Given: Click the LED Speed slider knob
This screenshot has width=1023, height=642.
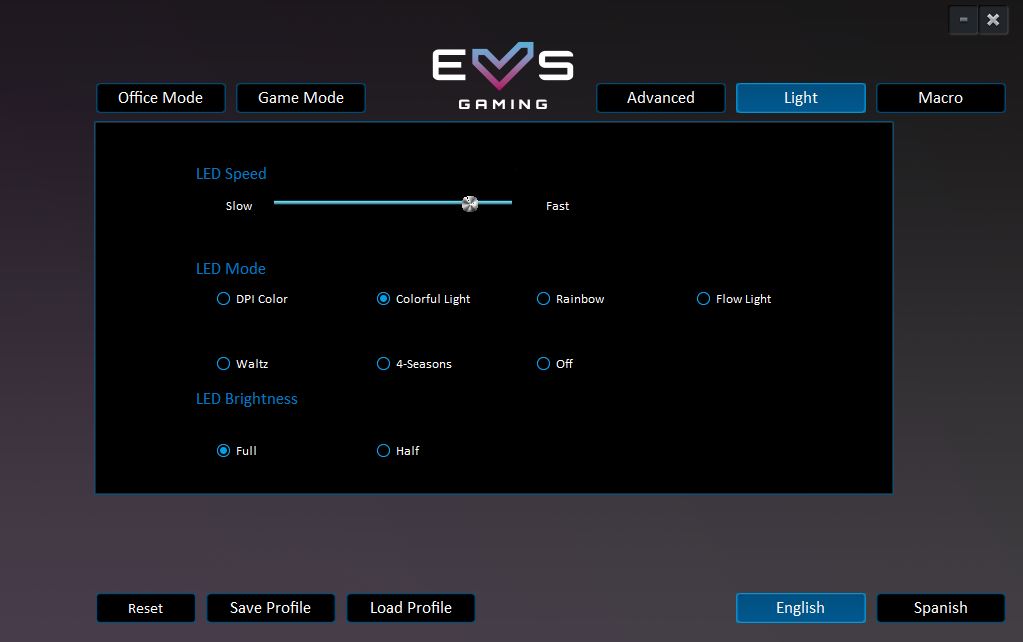Looking at the screenshot, I should coord(470,204).
